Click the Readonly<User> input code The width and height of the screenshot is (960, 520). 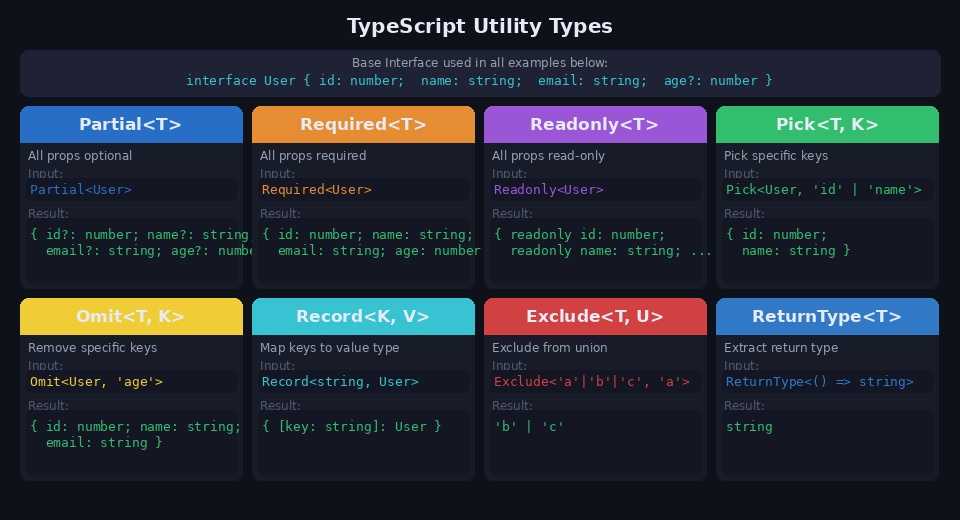pyautogui.click(x=549, y=190)
